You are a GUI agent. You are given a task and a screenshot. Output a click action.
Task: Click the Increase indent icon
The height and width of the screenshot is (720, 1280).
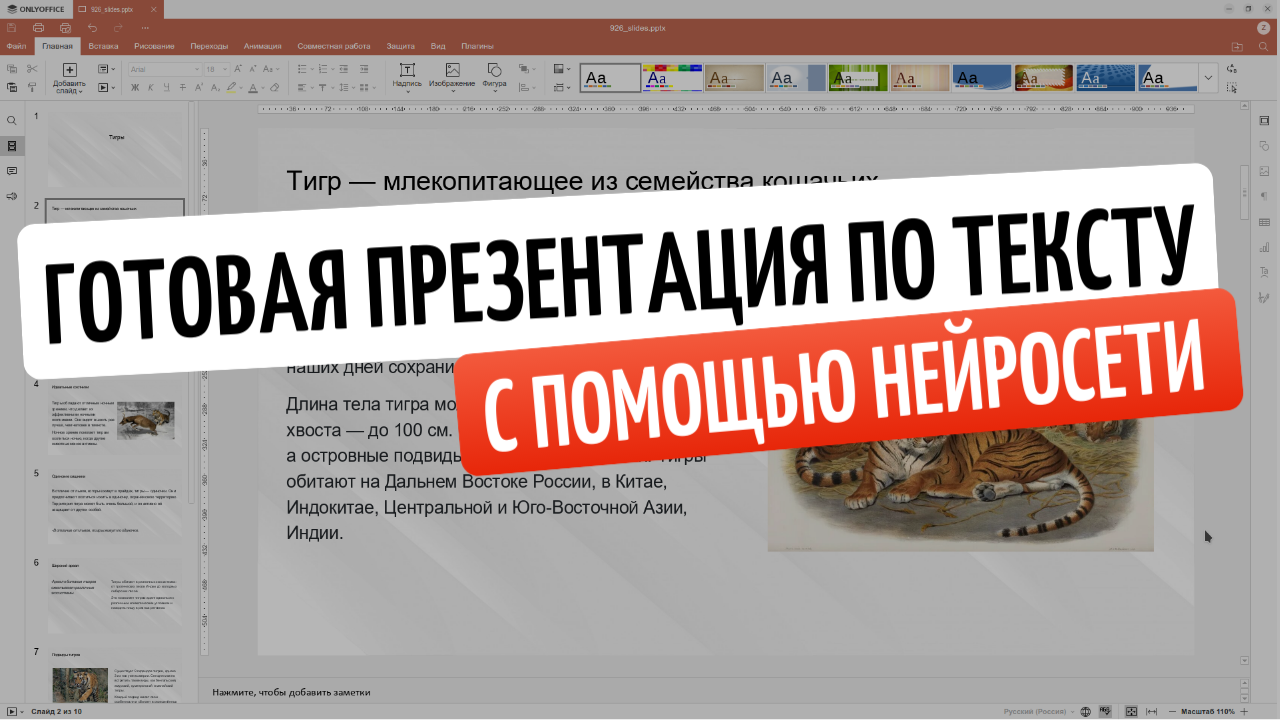click(364, 69)
